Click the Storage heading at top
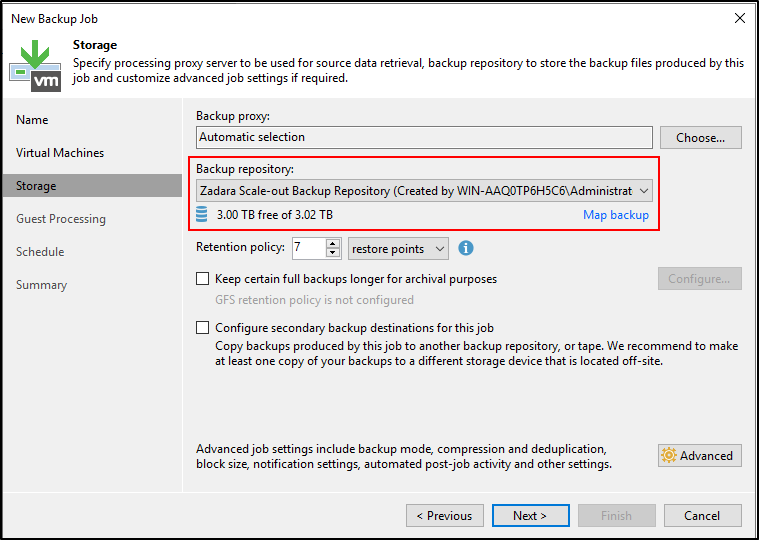Viewport: 759px width, 540px height. point(95,45)
